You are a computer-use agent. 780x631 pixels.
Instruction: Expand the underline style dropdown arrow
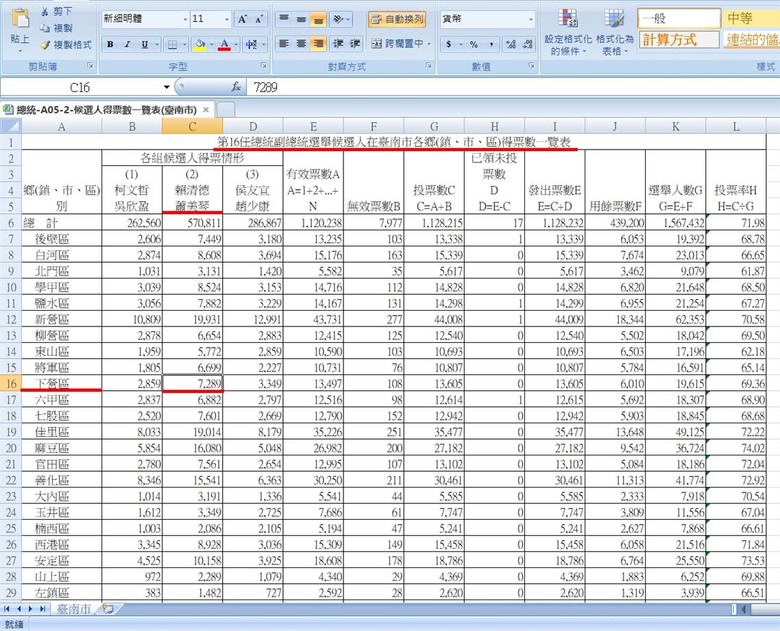point(156,44)
